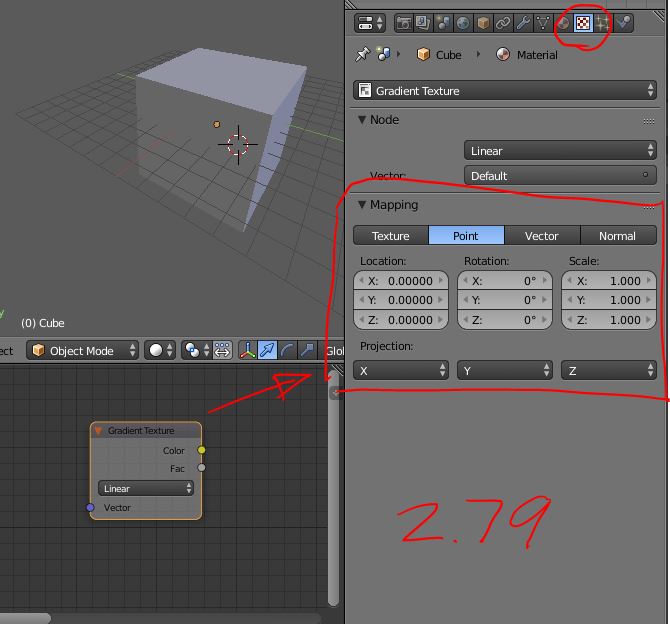Open the Material properties sphere tab

coord(563,23)
